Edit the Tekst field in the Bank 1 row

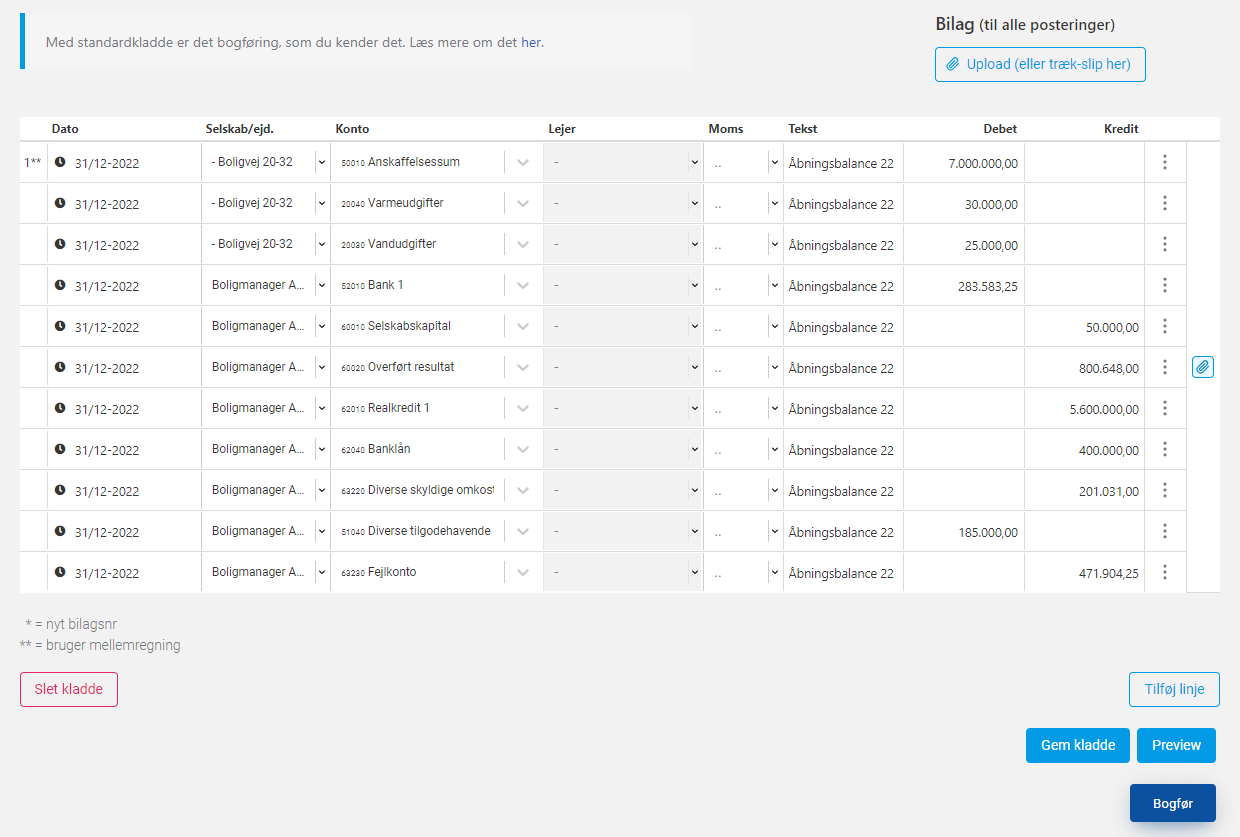point(843,285)
